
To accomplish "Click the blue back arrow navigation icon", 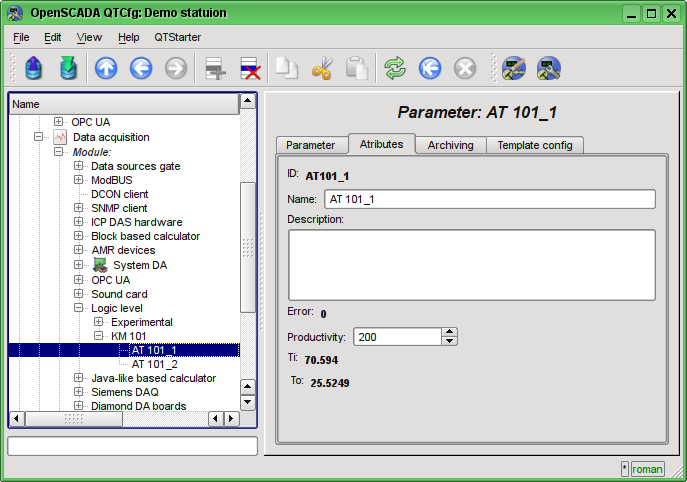I will [140, 68].
